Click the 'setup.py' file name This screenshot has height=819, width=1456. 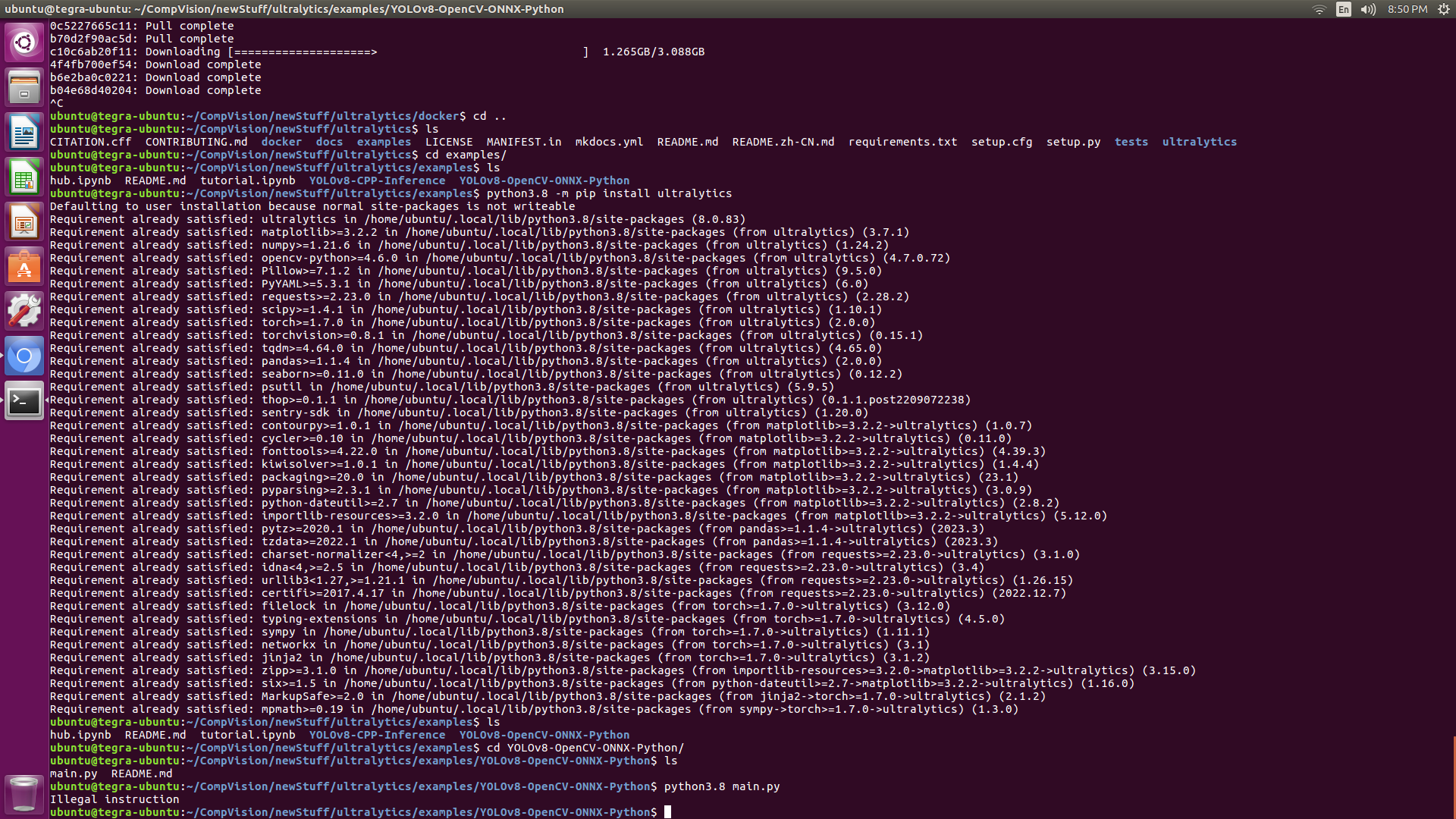(x=1074, y=142)
